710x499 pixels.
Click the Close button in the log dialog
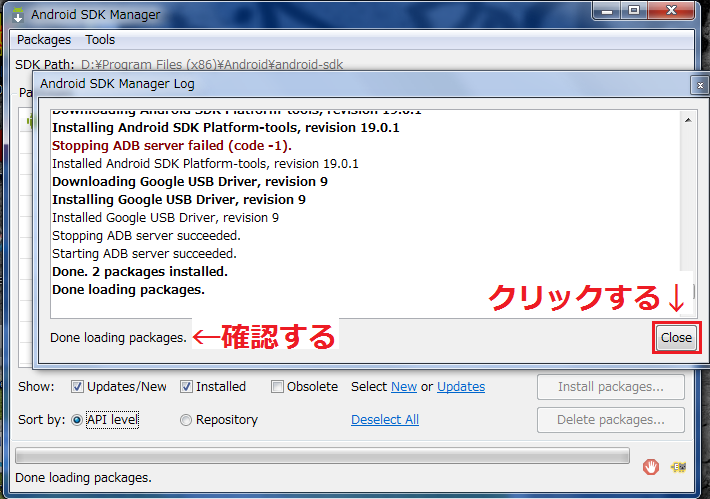coord(676,338)
